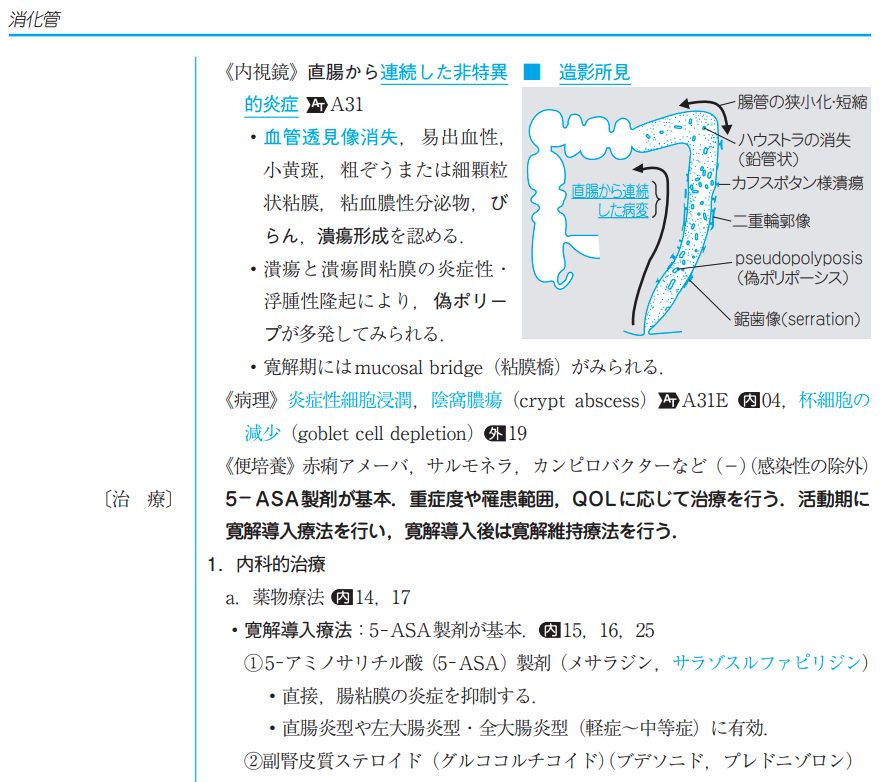Follow the 陰窩膿瘍 link
This screenshot has width=884, height=782.
pyautogui.click(x=467, y=401)
